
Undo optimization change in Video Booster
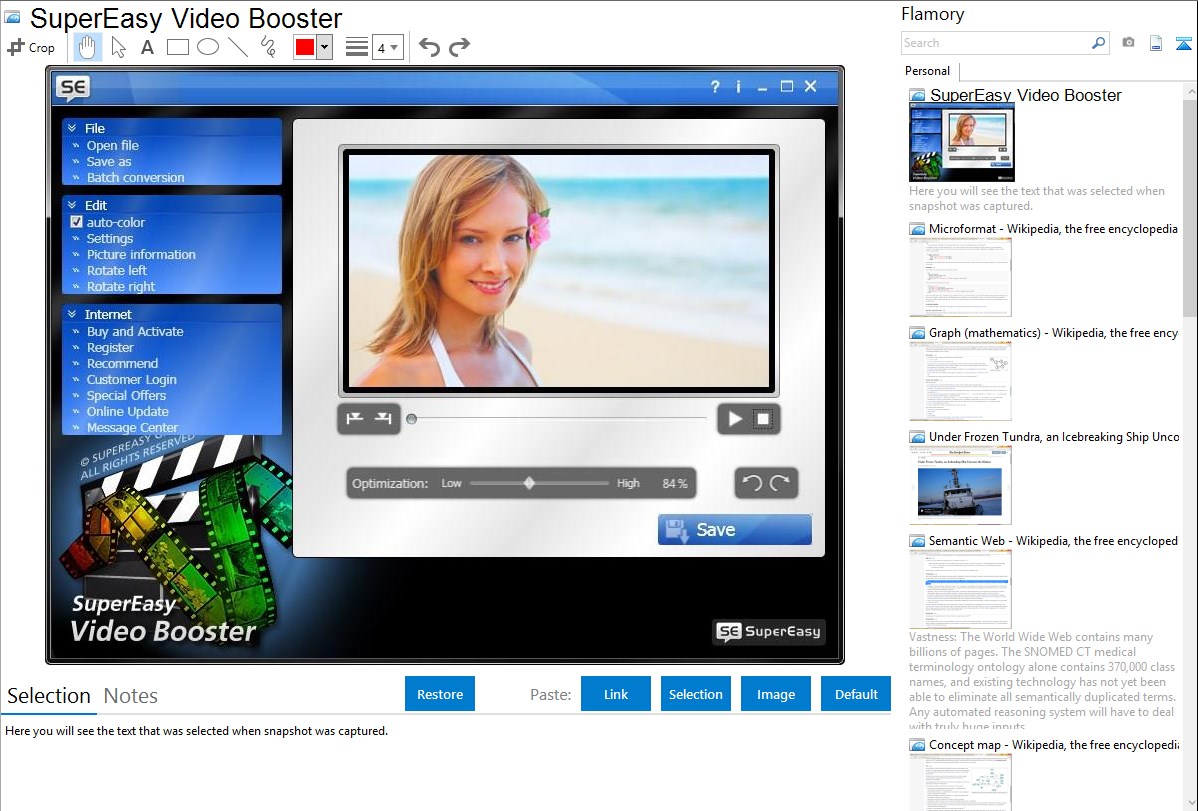(753, 483)
